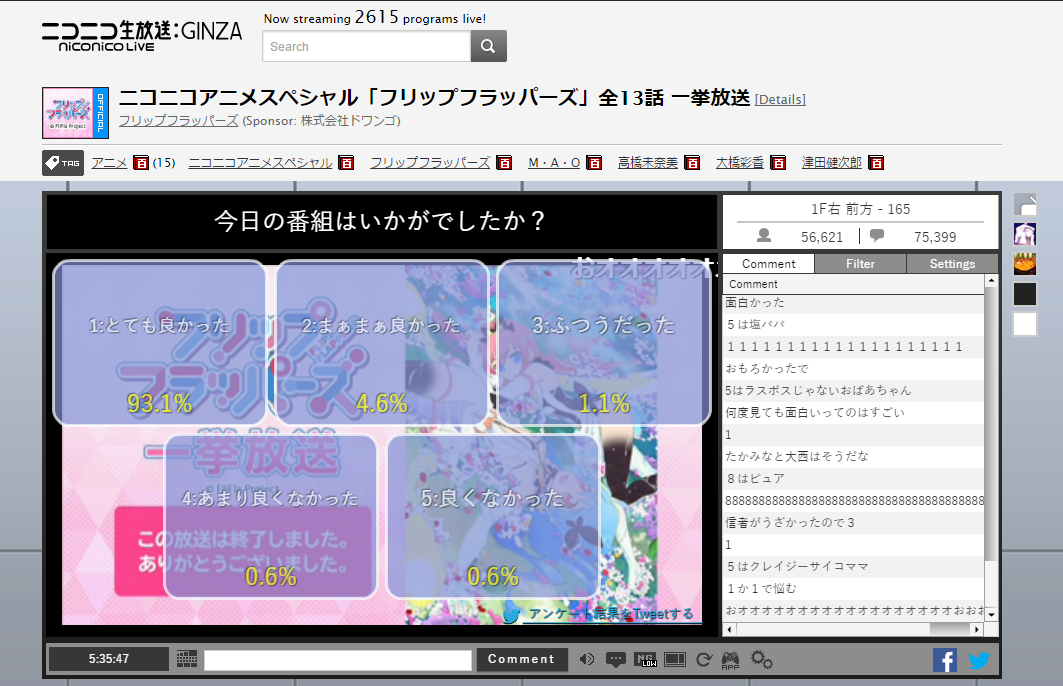The width and height of the screenshot is (1063, 686).
Task: Open the フリップフラッパーズ channel link under title
Action: (x=178, y=121)
